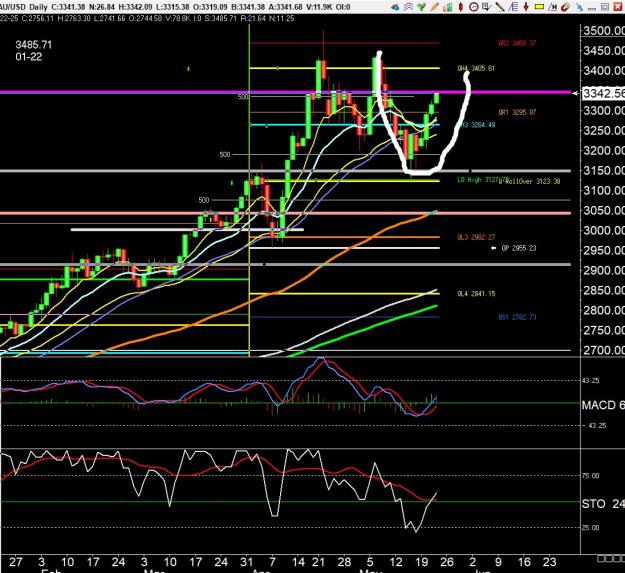Click the 3485.71 crosshair price readout
Screen dimensions: 625x573
pyautogui.click(x=33, y=45)
